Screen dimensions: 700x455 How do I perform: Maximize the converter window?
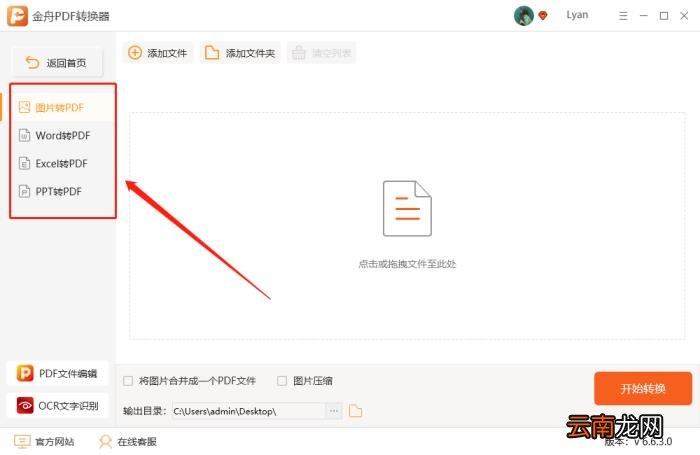pyautogui.click(x=664, y=16)
